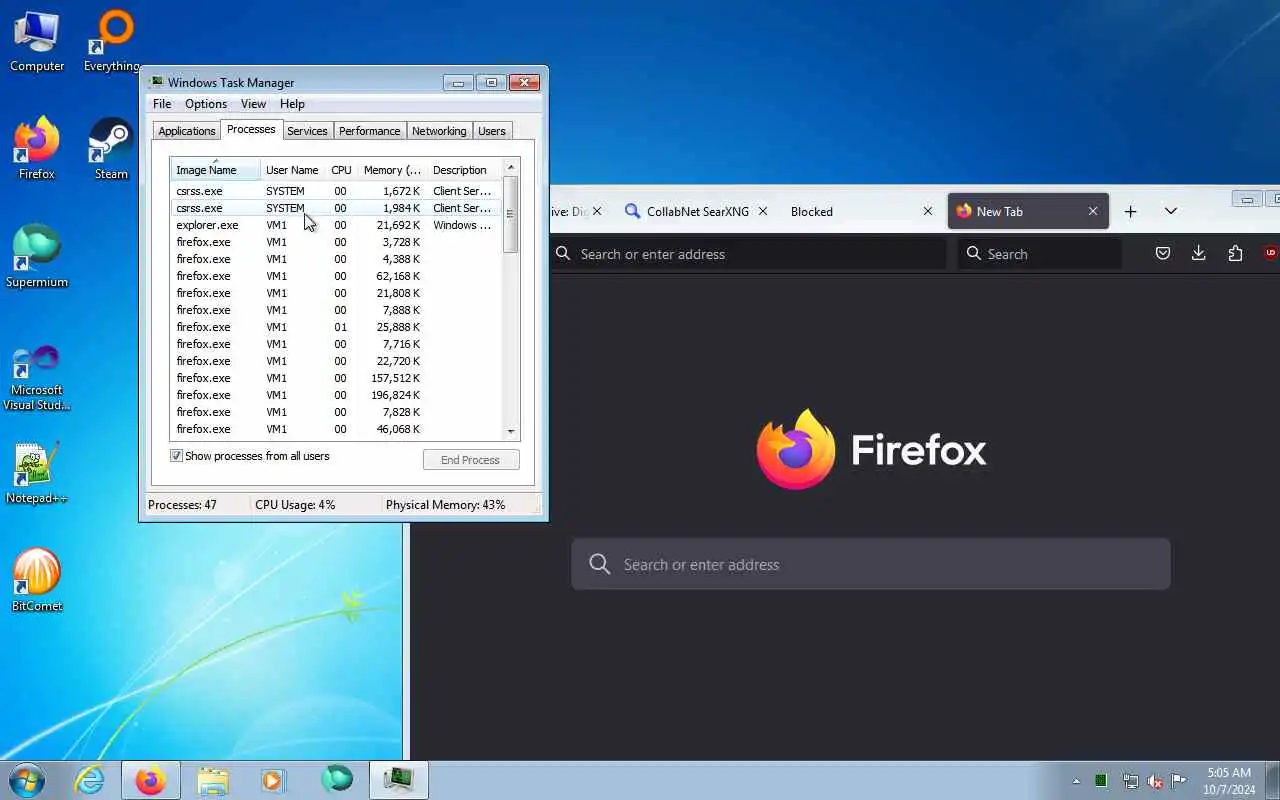Image resolution: width=1280 pixels, height=800 pixels.
Task: Switch to the Networking tab
Action: 439,131
